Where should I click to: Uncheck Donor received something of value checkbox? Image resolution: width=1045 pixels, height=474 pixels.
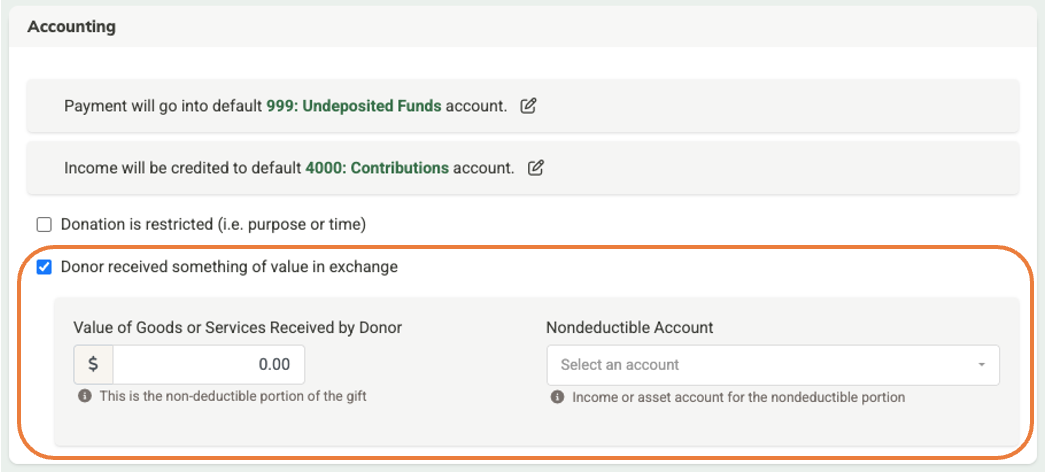tap(44, 267)
